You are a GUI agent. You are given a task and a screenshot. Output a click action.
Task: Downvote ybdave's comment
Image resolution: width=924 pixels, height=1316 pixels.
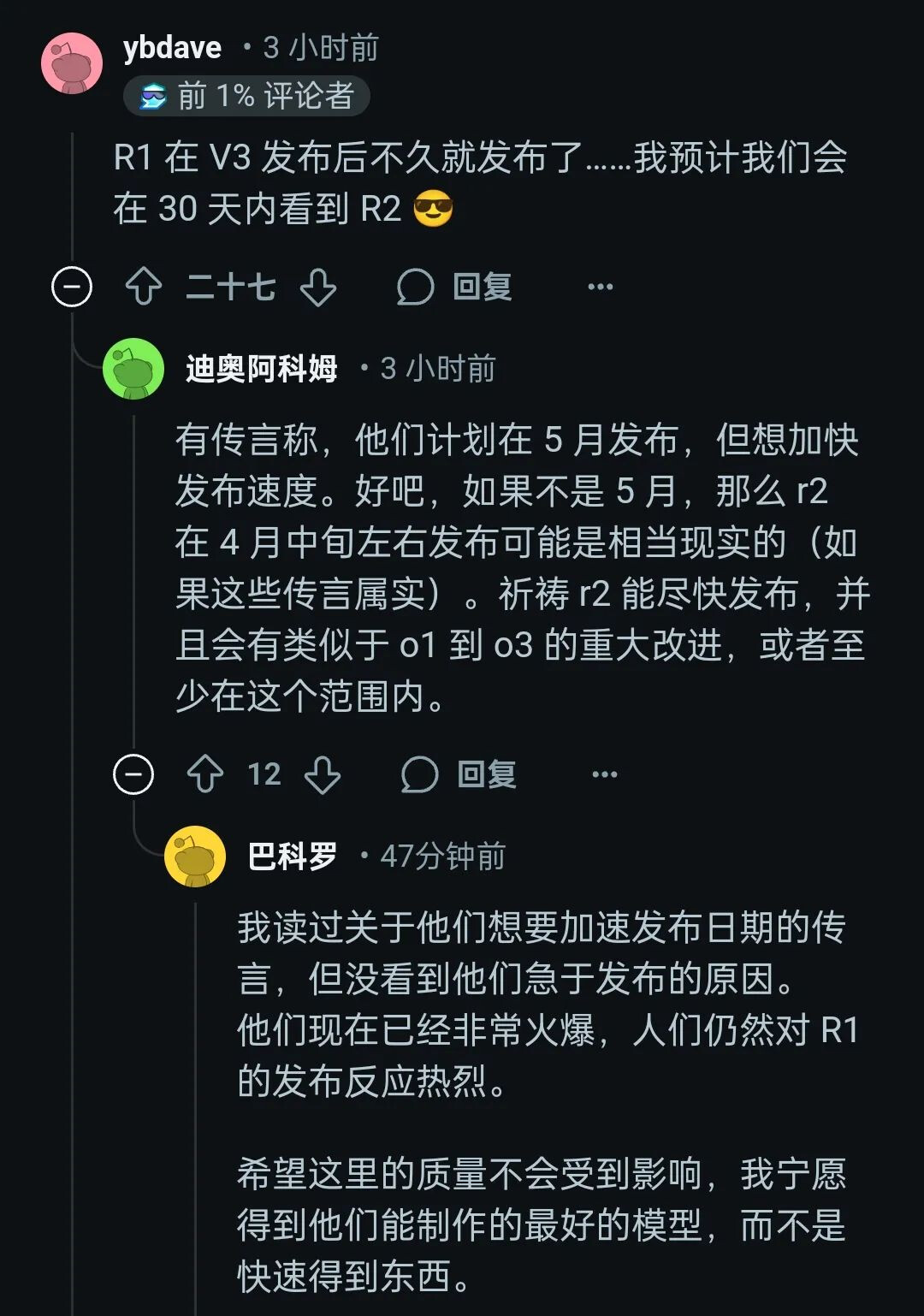[x=318, y=288]
